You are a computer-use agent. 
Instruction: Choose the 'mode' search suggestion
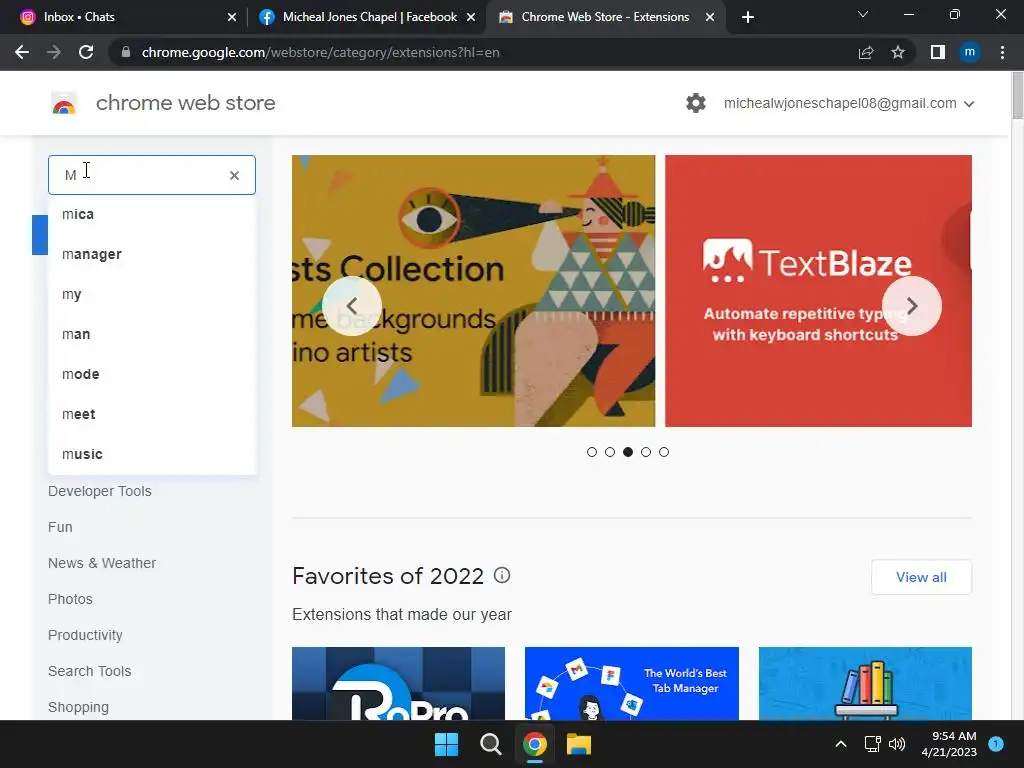click(152, 374)
